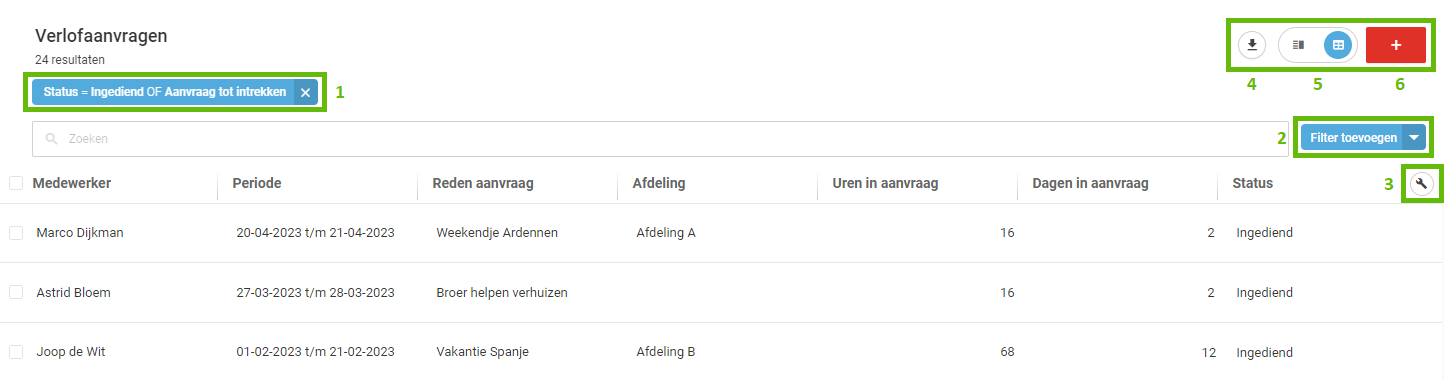Click the download export icon
Image resolution: width=1444 pixels, height=379 pixels.
[x=1251, y=45]
